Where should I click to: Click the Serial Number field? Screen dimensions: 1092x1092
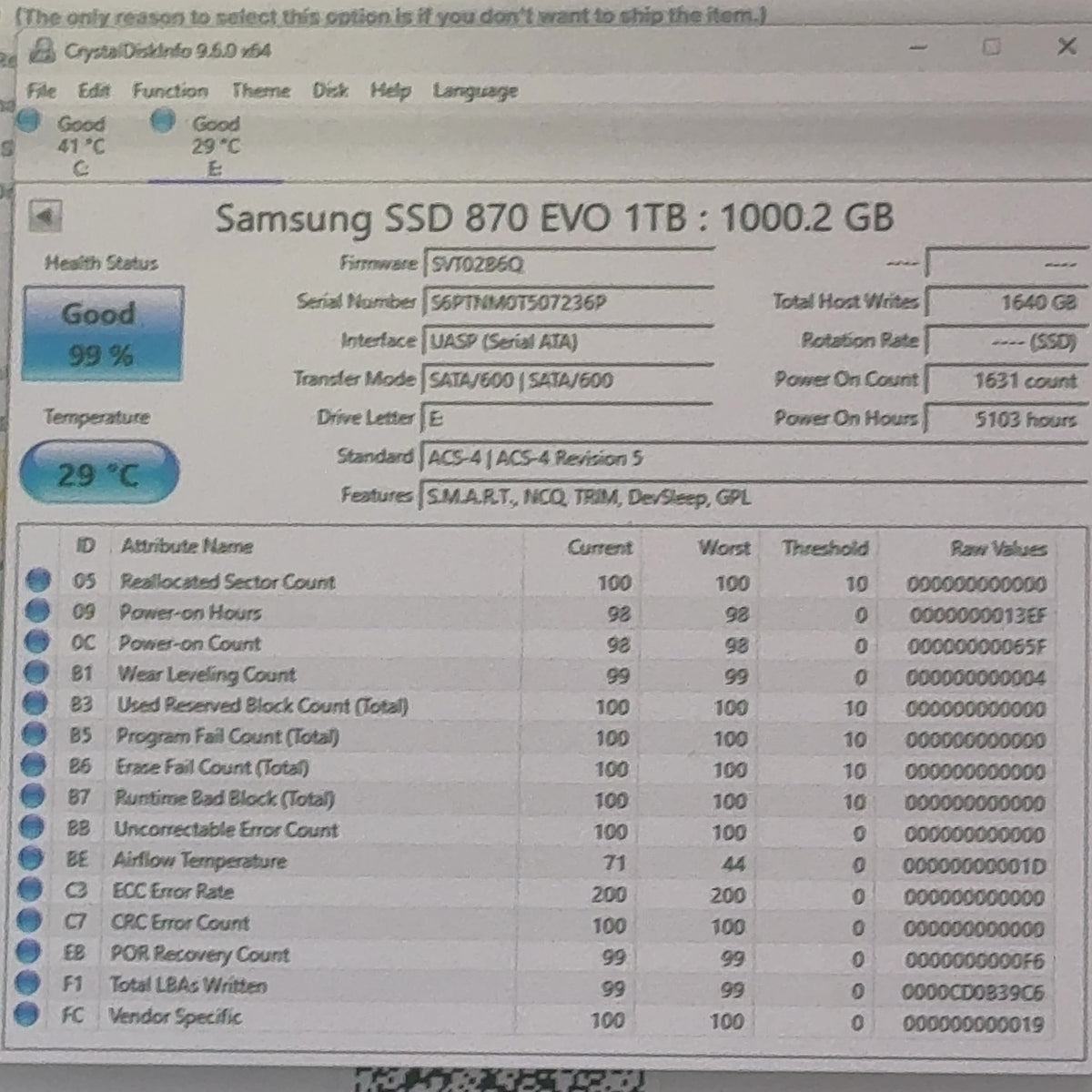coord(567,302)
